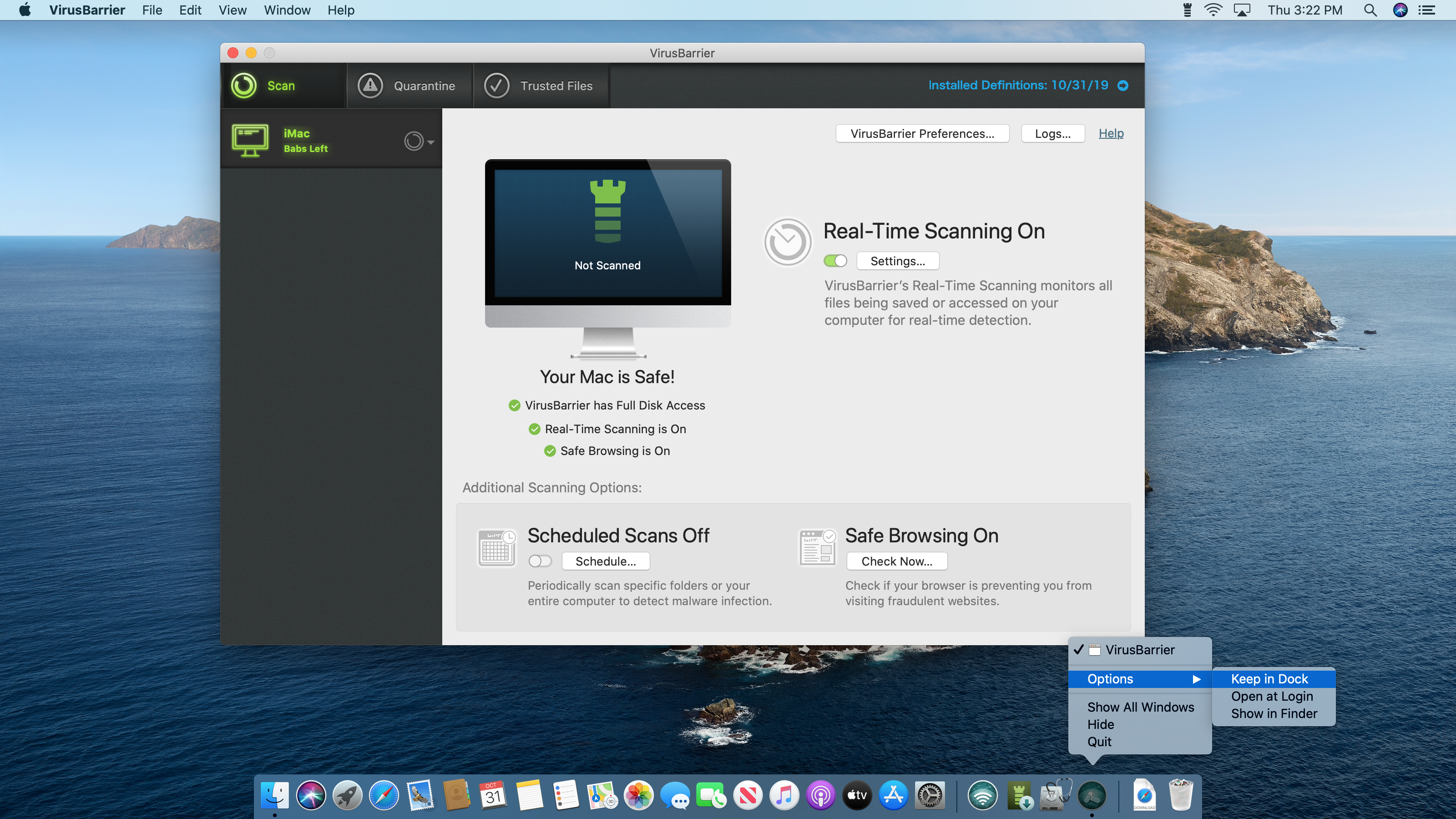Open Finder from the Dock
The height and width of the screenshot is (819, 1456).
click(275, 795)
